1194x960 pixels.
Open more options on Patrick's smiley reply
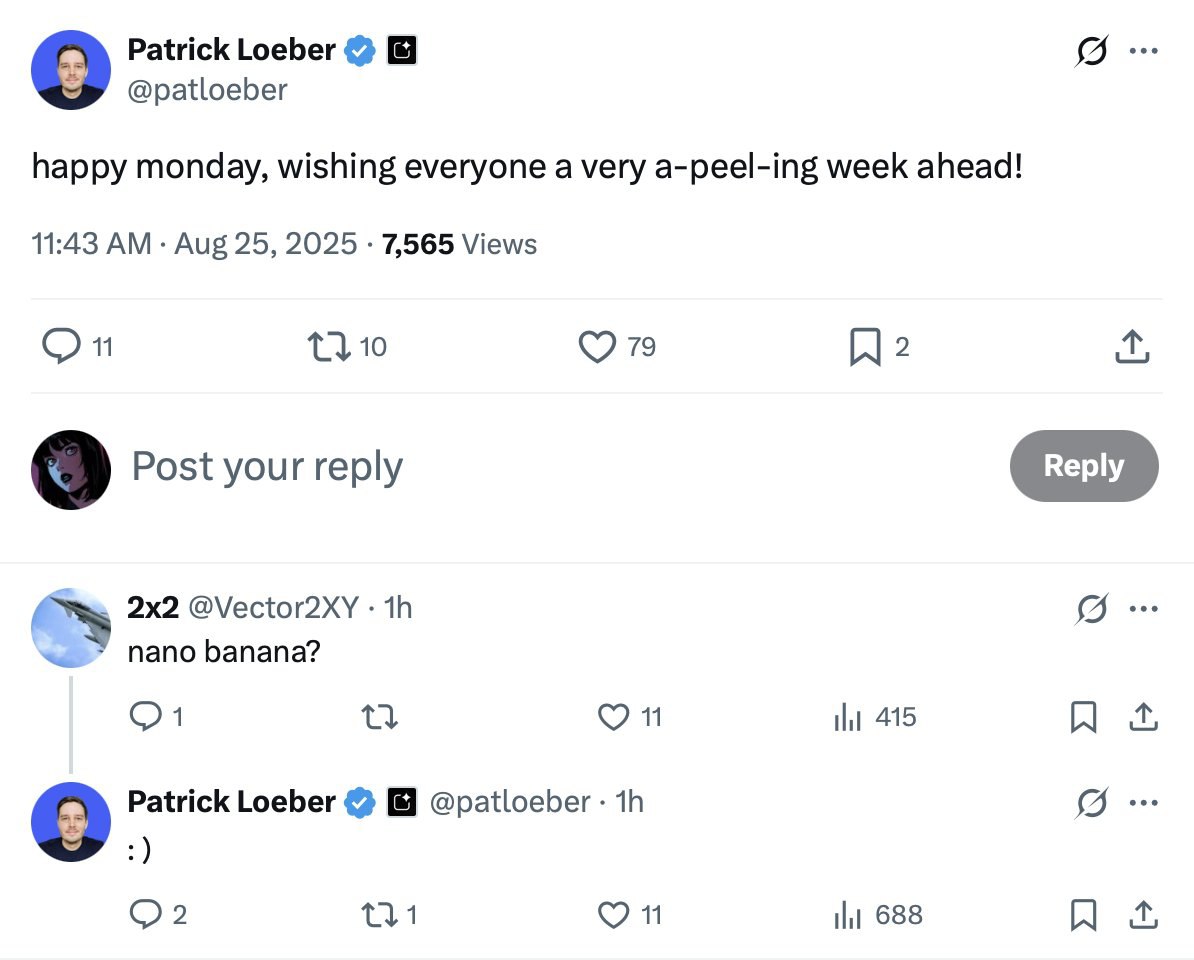(x=1144, y=802)
